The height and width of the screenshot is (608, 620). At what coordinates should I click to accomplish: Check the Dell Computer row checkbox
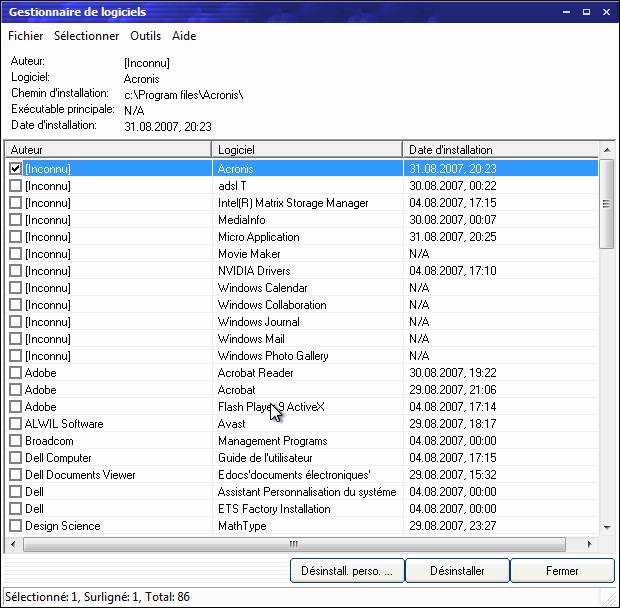[15, 458]
